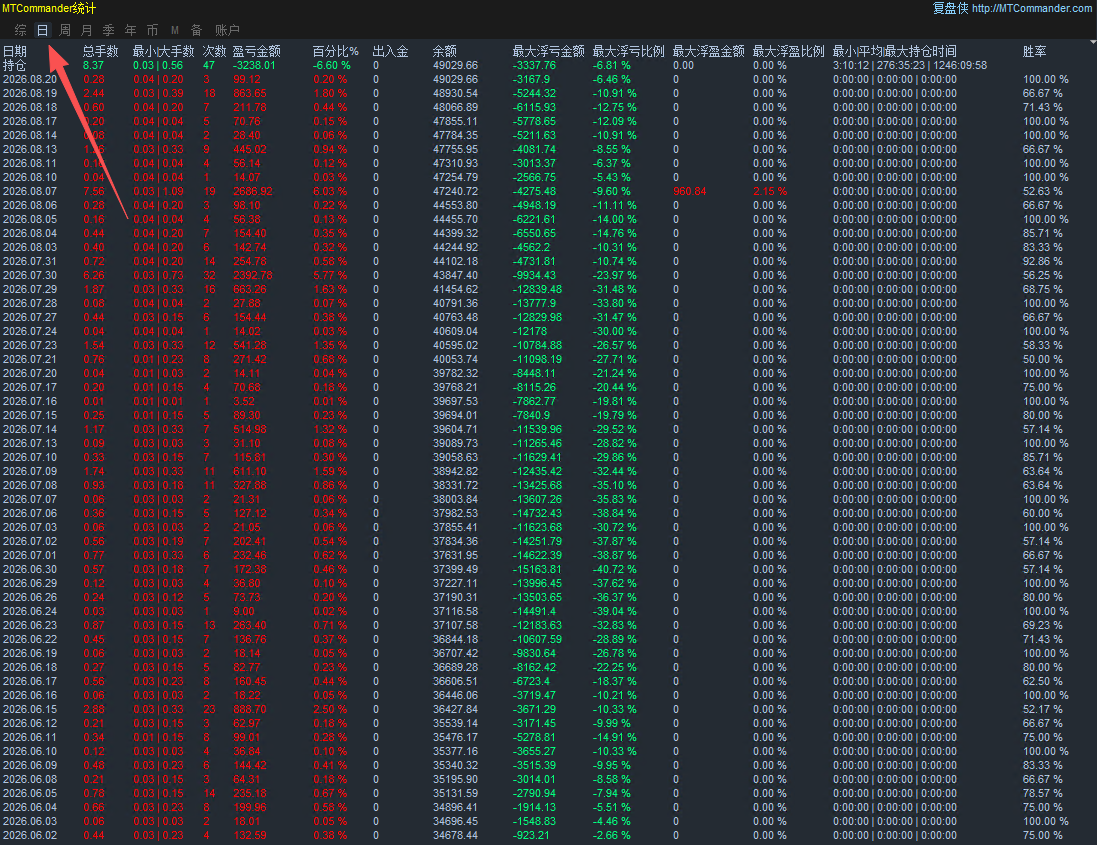
Task: Select the 2026.07.16 date row
Action: (x=30, y=401)
